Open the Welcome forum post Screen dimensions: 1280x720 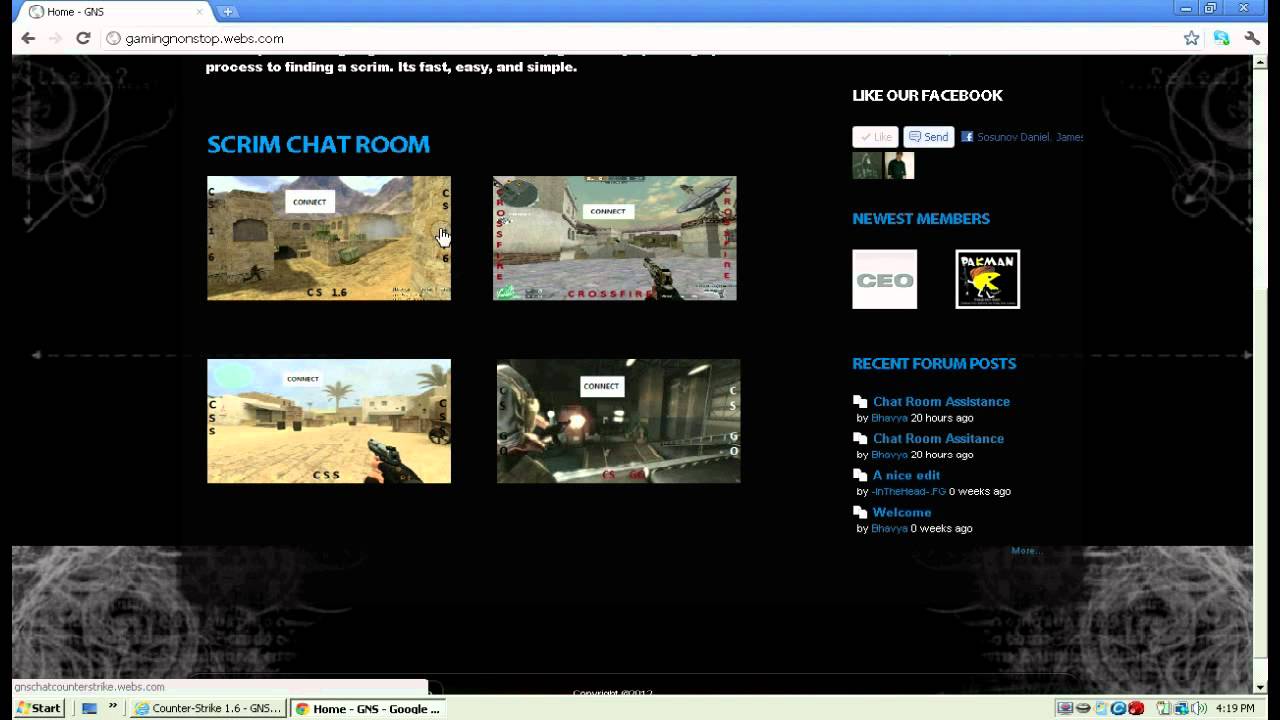coord(901,513)
